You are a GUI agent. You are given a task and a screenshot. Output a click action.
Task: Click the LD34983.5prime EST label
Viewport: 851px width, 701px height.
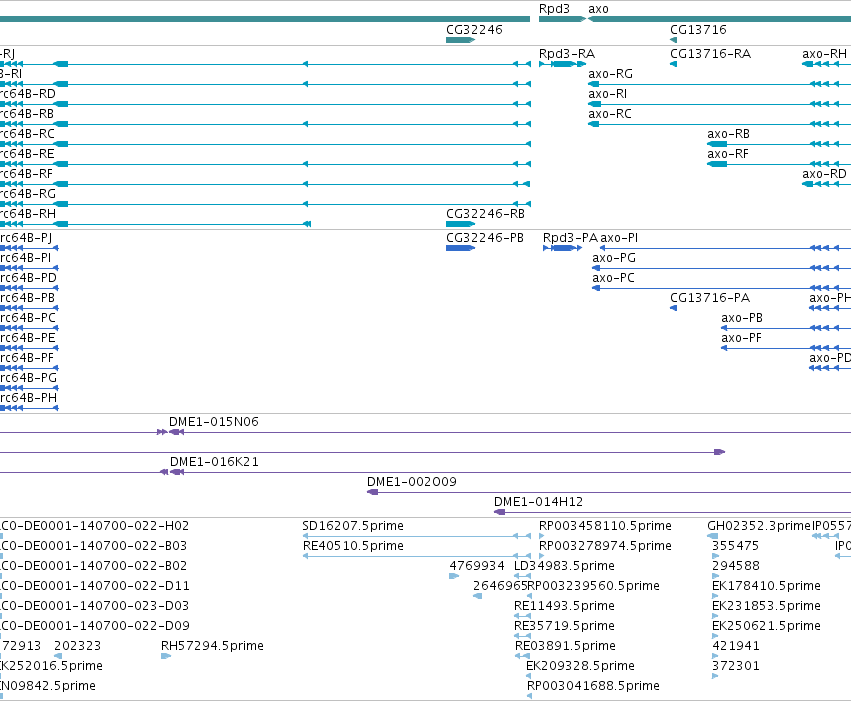tap(564, 566)
